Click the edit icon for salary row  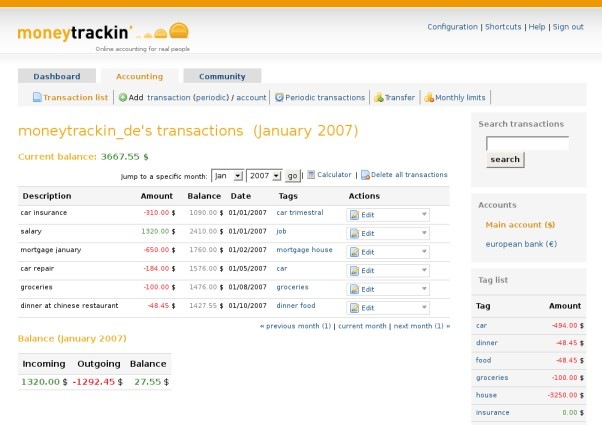tap(354, 233)
